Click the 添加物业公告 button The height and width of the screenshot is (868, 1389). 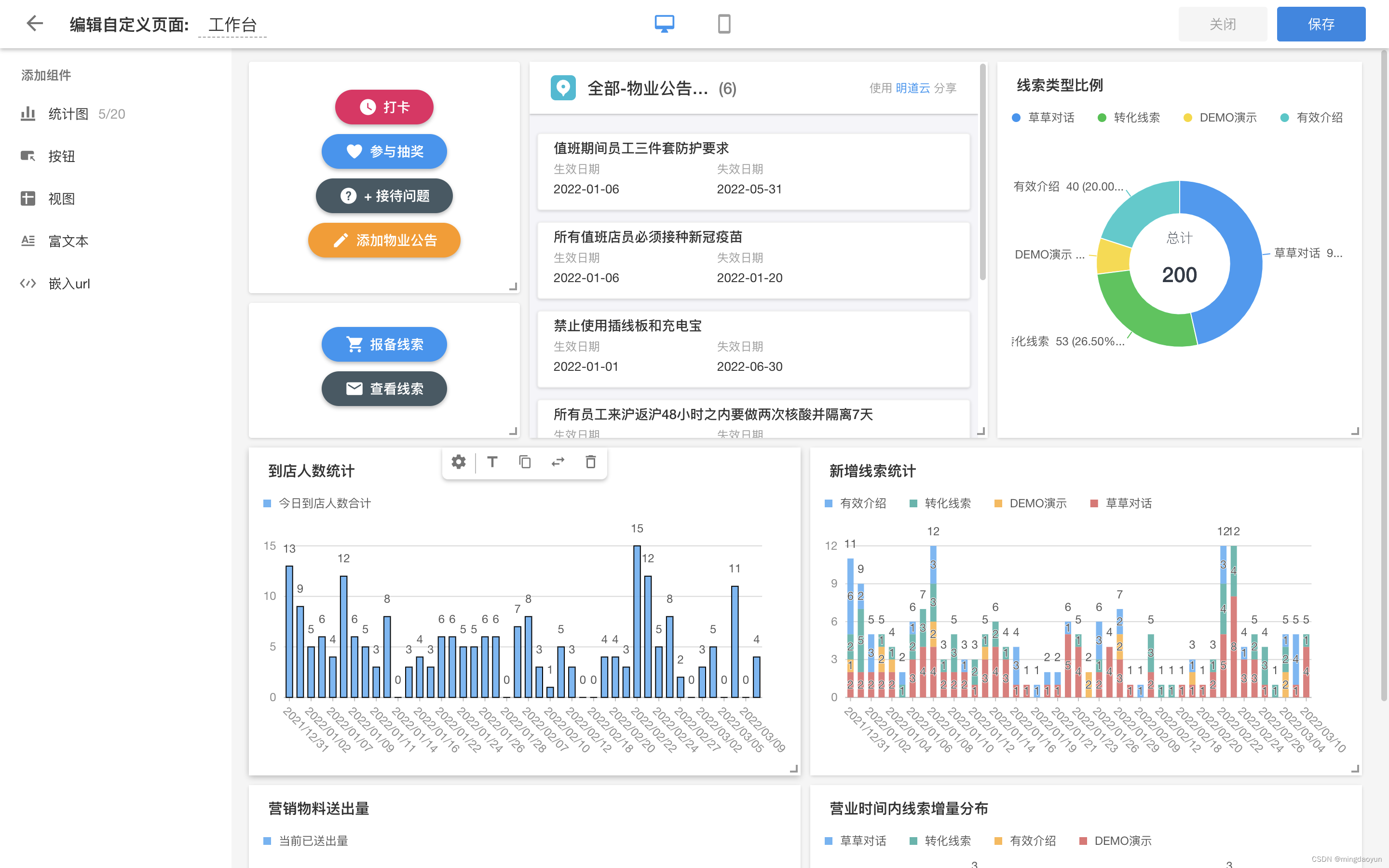(384, 240)
